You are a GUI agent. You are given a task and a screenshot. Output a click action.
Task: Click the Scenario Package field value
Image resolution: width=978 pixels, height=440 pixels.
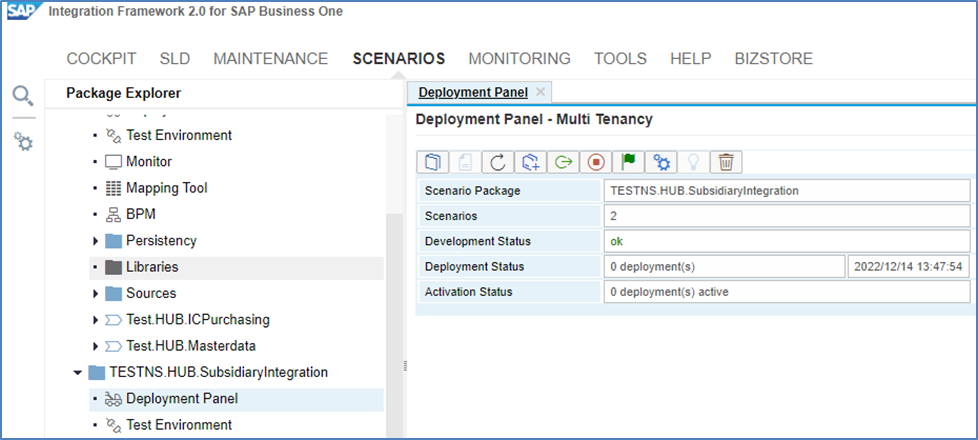click(786, 190)
